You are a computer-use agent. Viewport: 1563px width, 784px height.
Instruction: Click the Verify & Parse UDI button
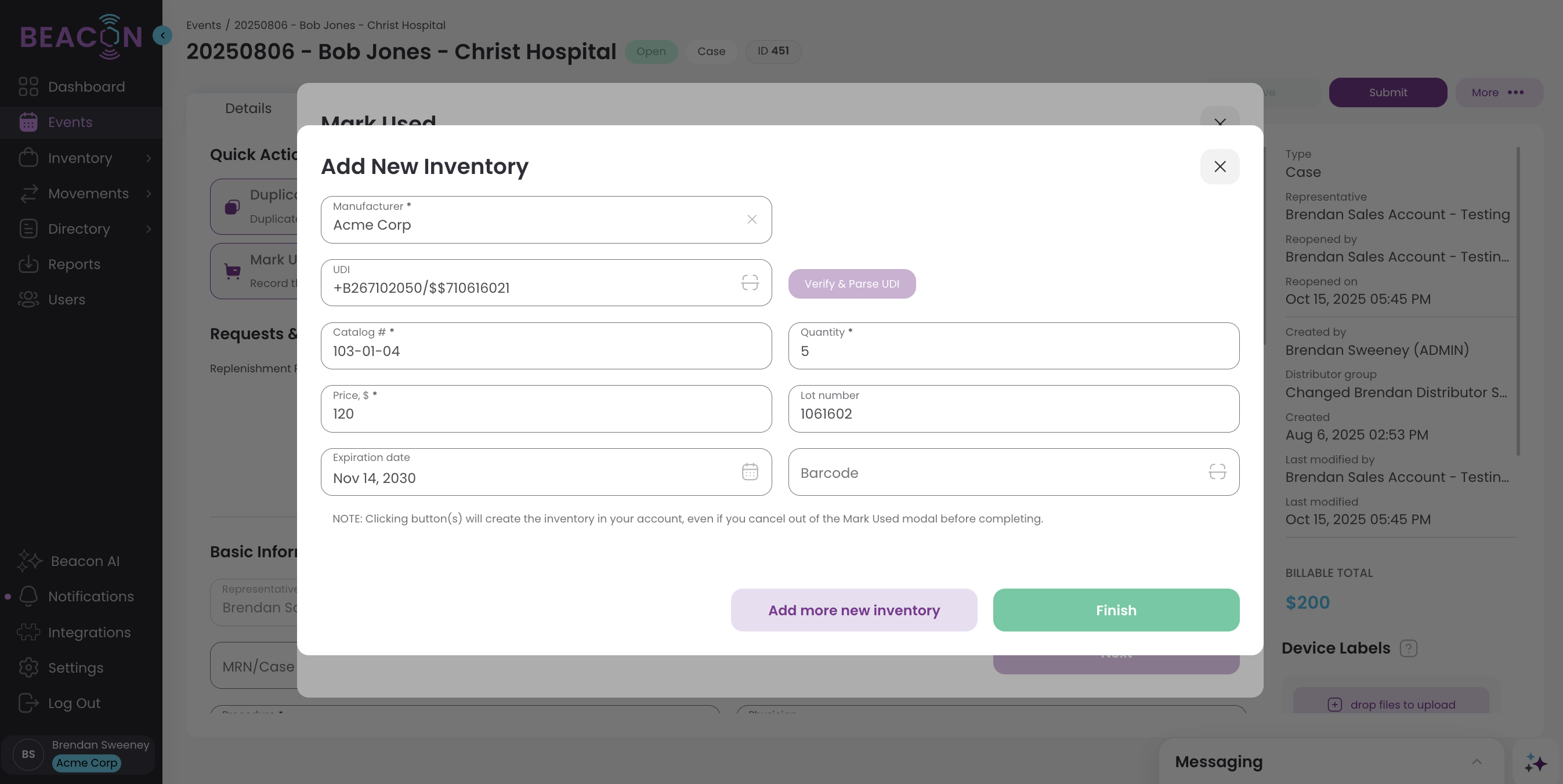pyautogui.click(x=851, y=284)
